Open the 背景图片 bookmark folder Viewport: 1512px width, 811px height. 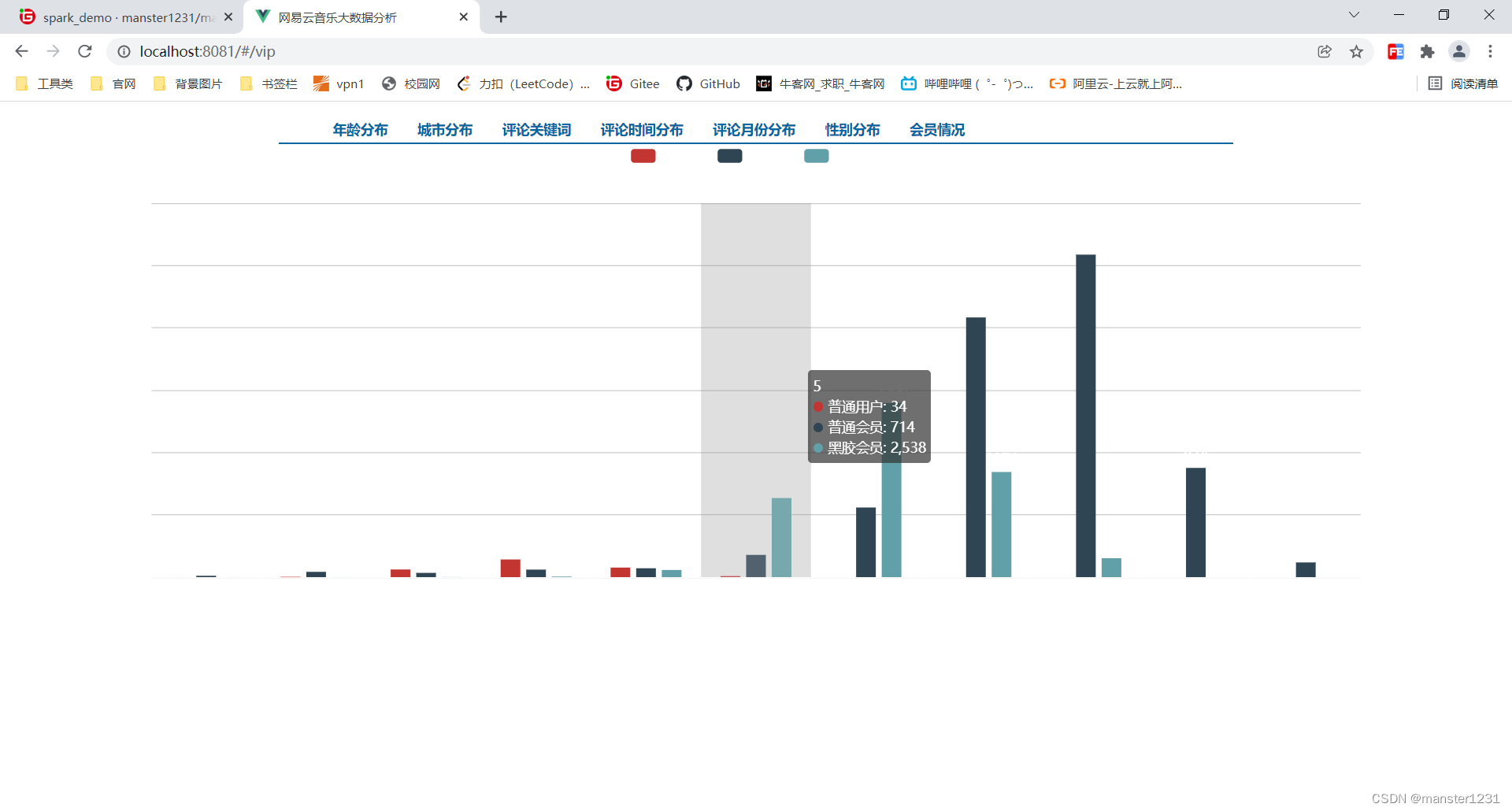187,83
